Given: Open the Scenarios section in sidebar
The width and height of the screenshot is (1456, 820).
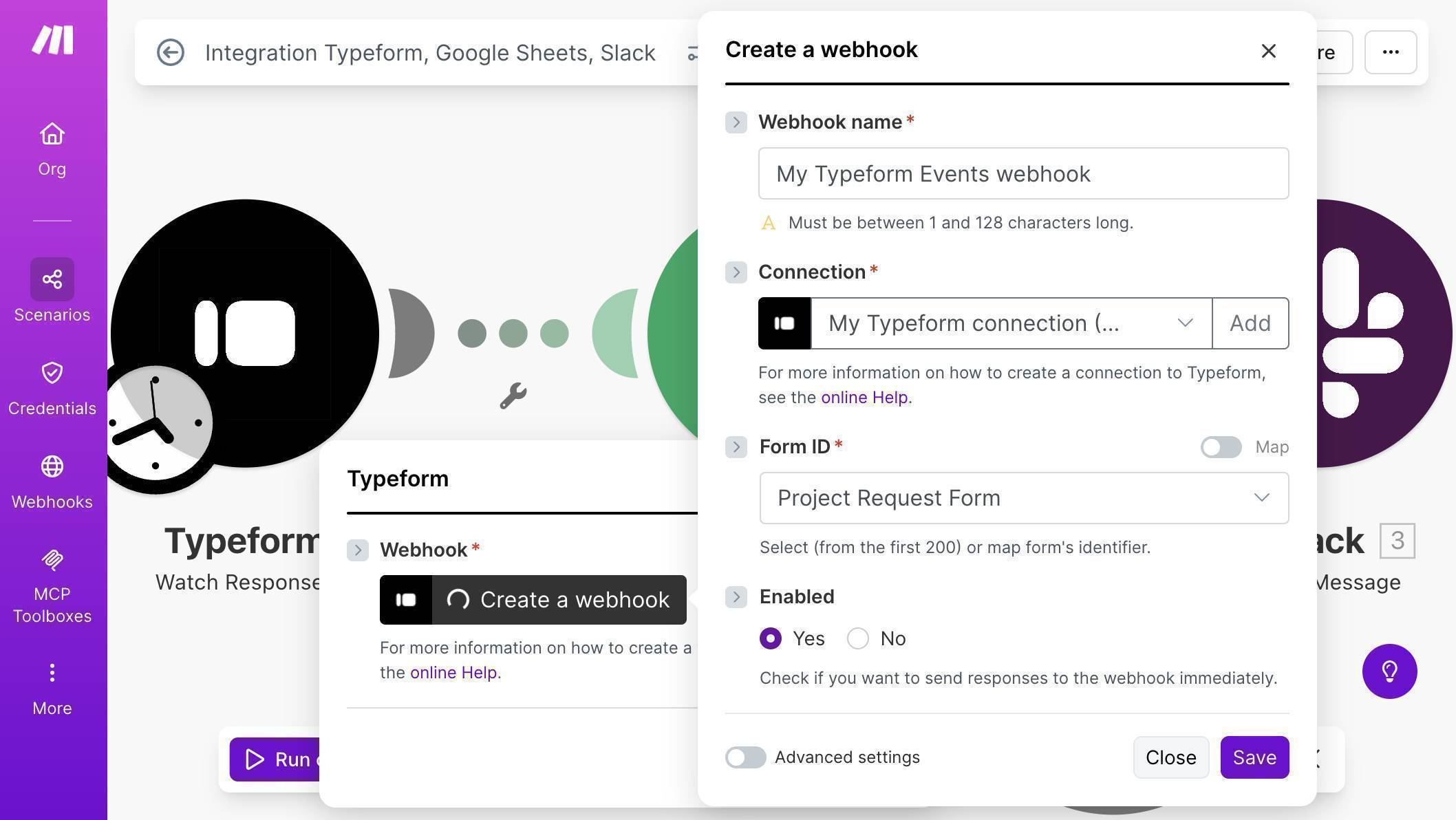Looking at the screenshot, I should 52,292.
